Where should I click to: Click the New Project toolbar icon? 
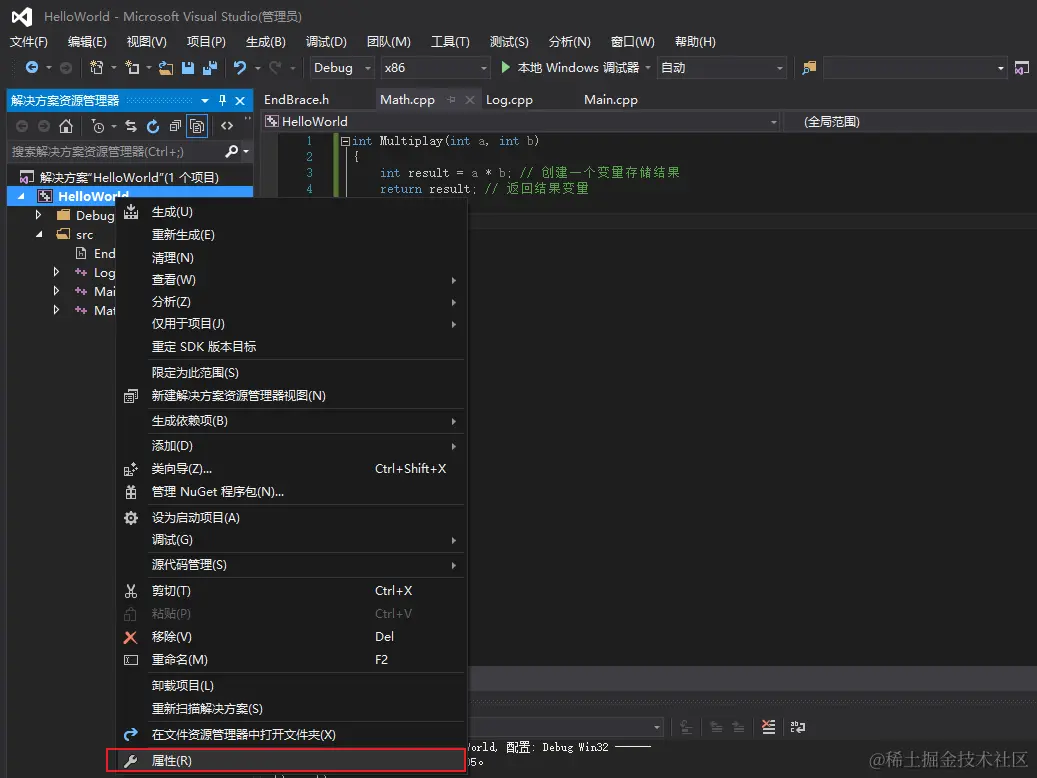click(97, 67)
